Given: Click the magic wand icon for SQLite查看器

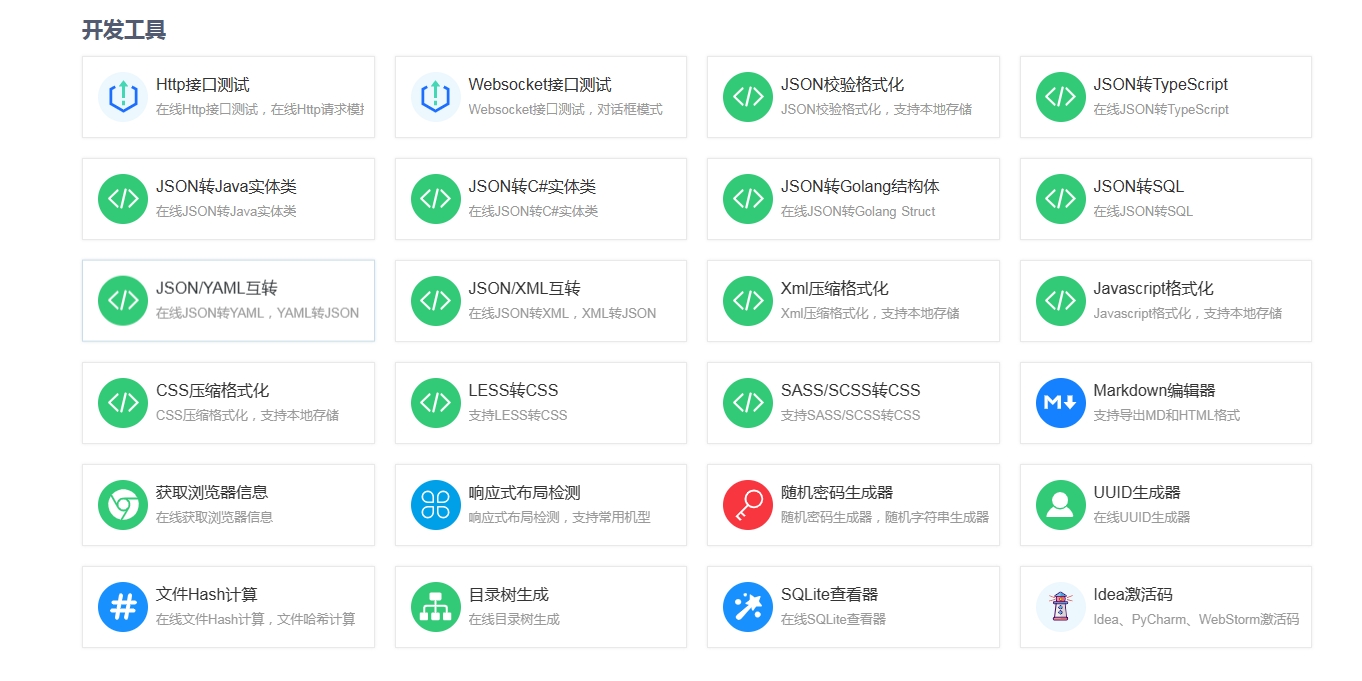Looking at the screenshot, I should [x=748, y=607].
